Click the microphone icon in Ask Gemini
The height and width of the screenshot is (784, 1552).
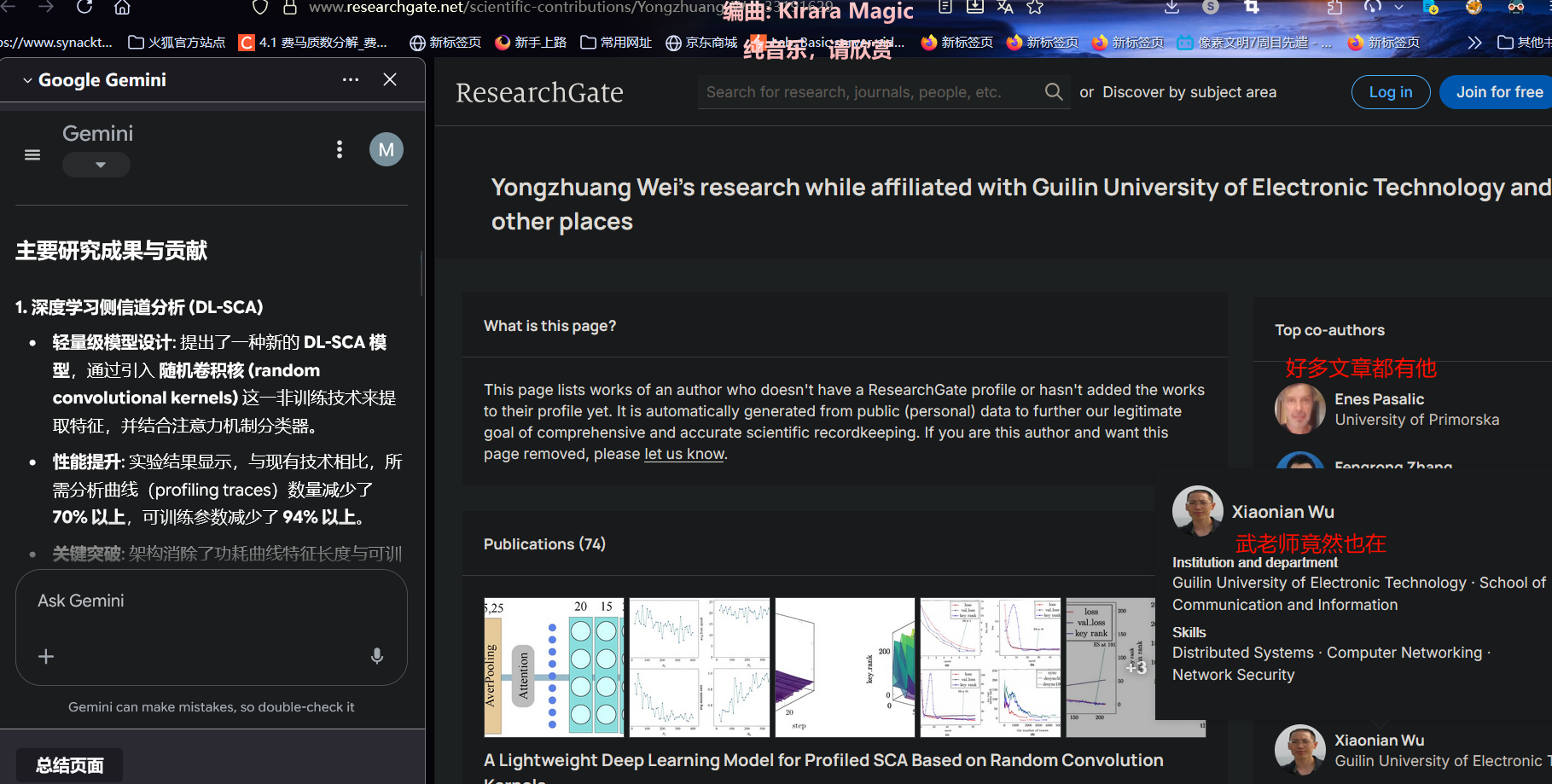pos(376,656)
